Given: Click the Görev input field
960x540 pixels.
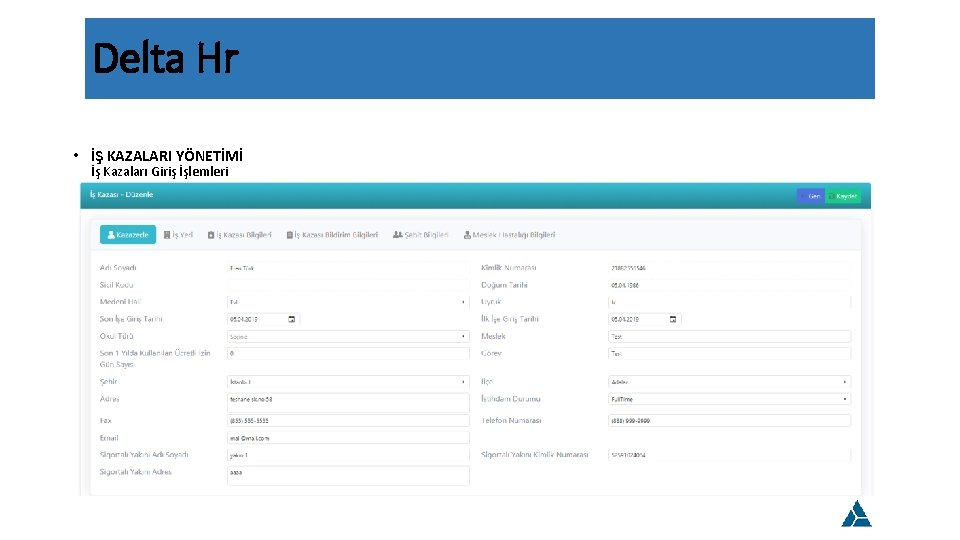Looking at the screenshot, I should tap(729, 353).
